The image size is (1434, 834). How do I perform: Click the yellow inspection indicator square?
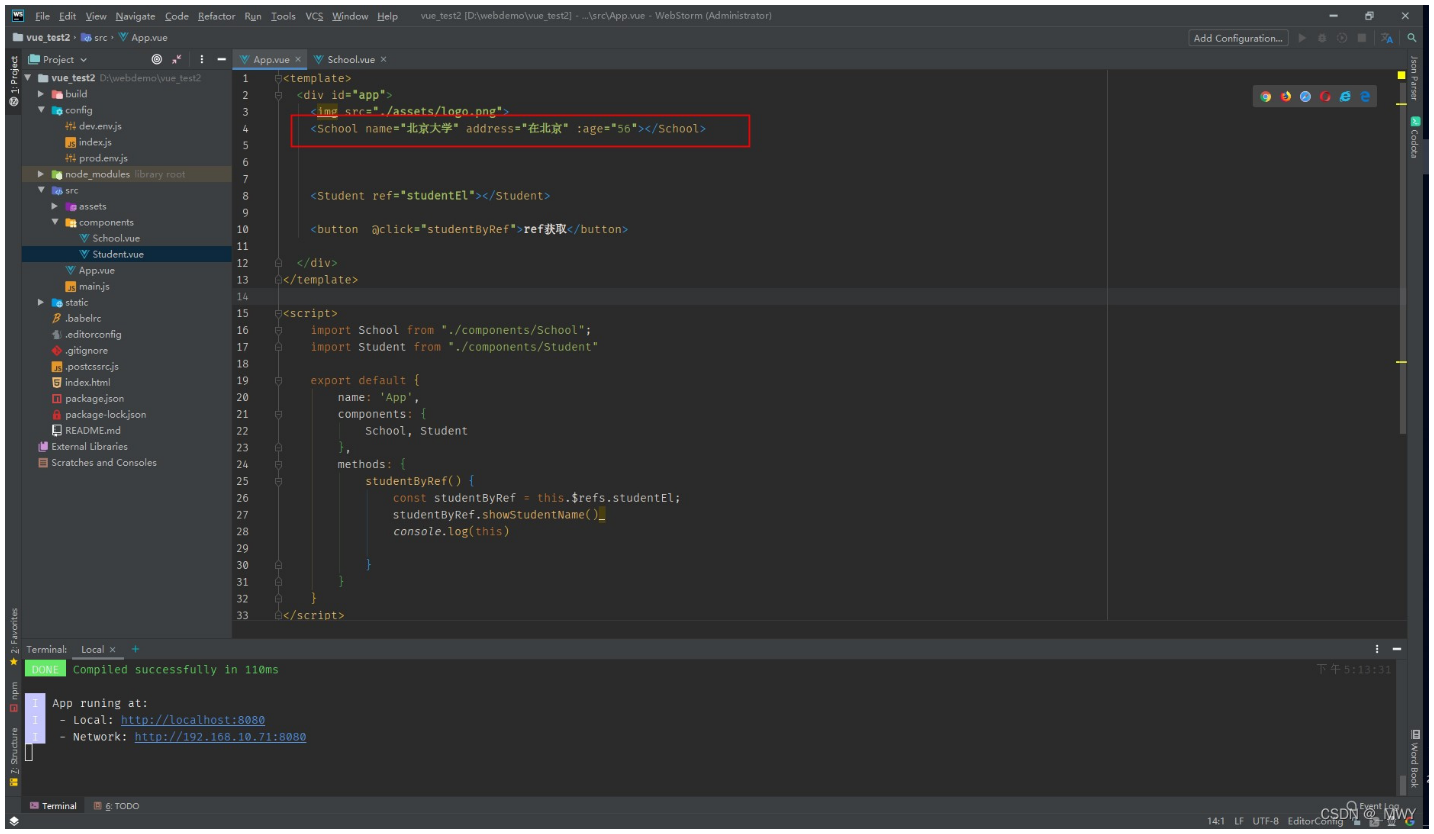[x=1401, y=75]
